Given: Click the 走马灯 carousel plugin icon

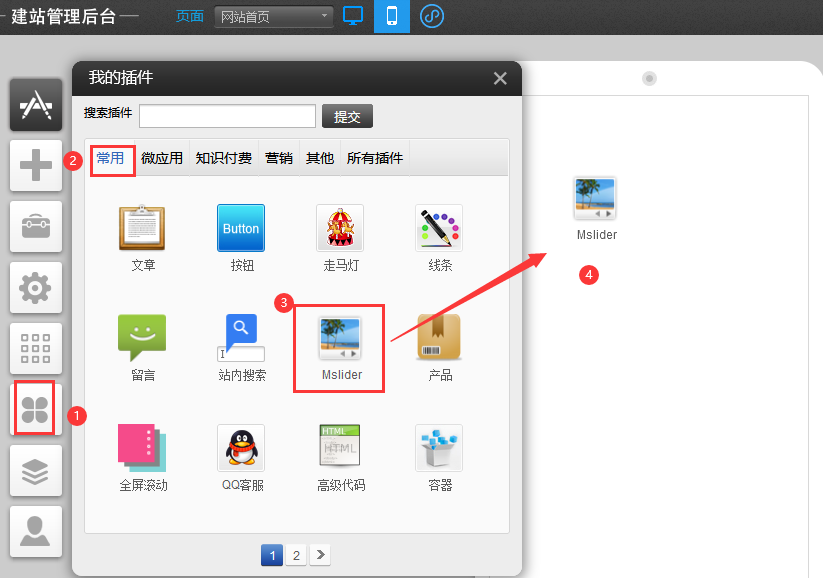Looking at the screenshot, I should pyautogui.click(x=340, y=228).
